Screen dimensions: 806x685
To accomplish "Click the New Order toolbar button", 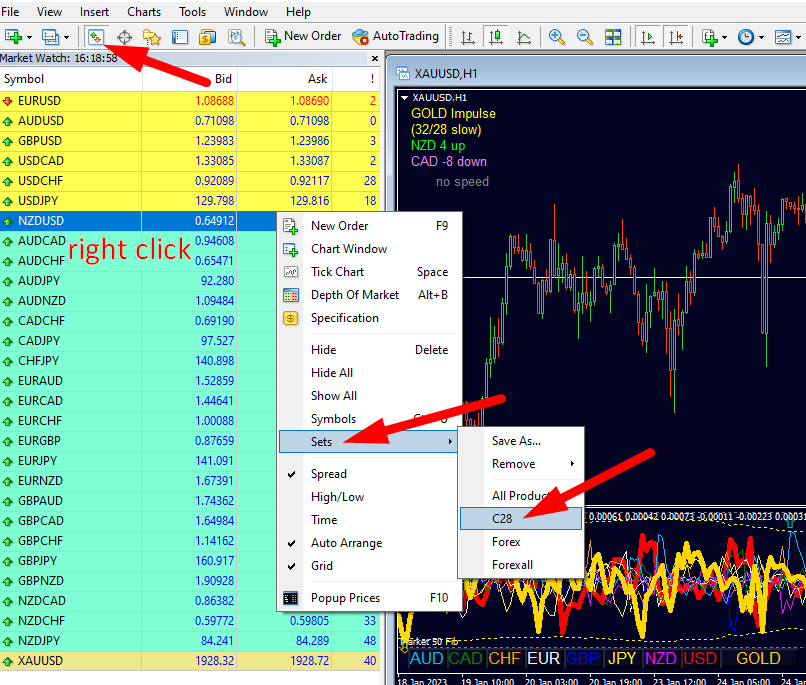I will [x=303, y=36].
